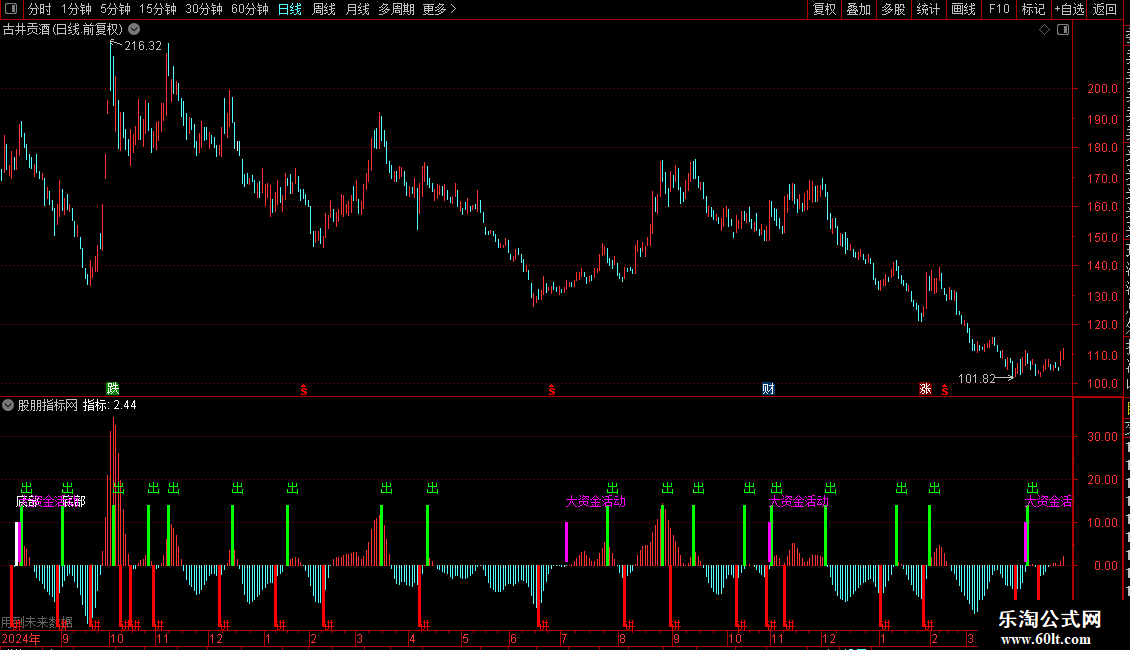Select the 周线 weekly chart tab
1130x650 pixels.
324,9
